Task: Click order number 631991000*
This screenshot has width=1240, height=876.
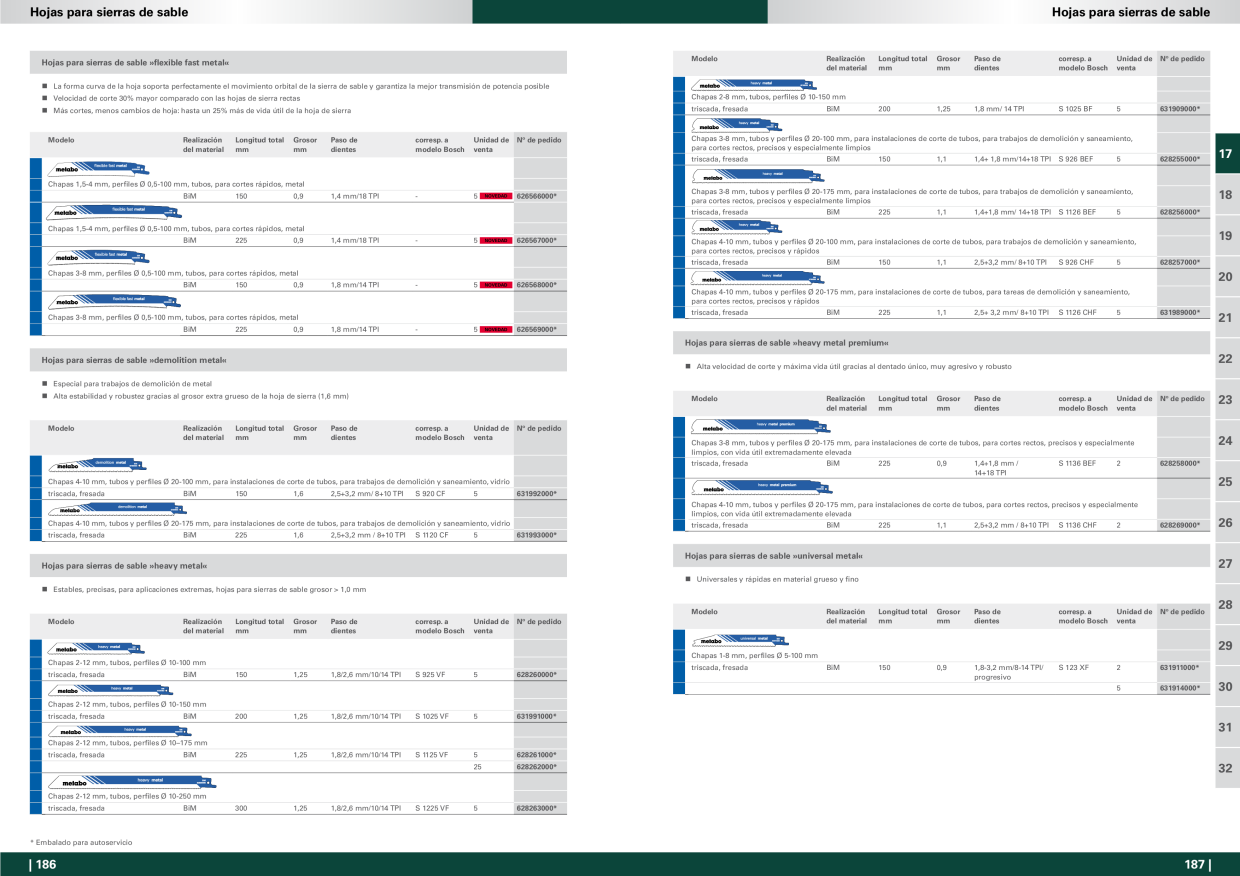Action: coord(536,716)
